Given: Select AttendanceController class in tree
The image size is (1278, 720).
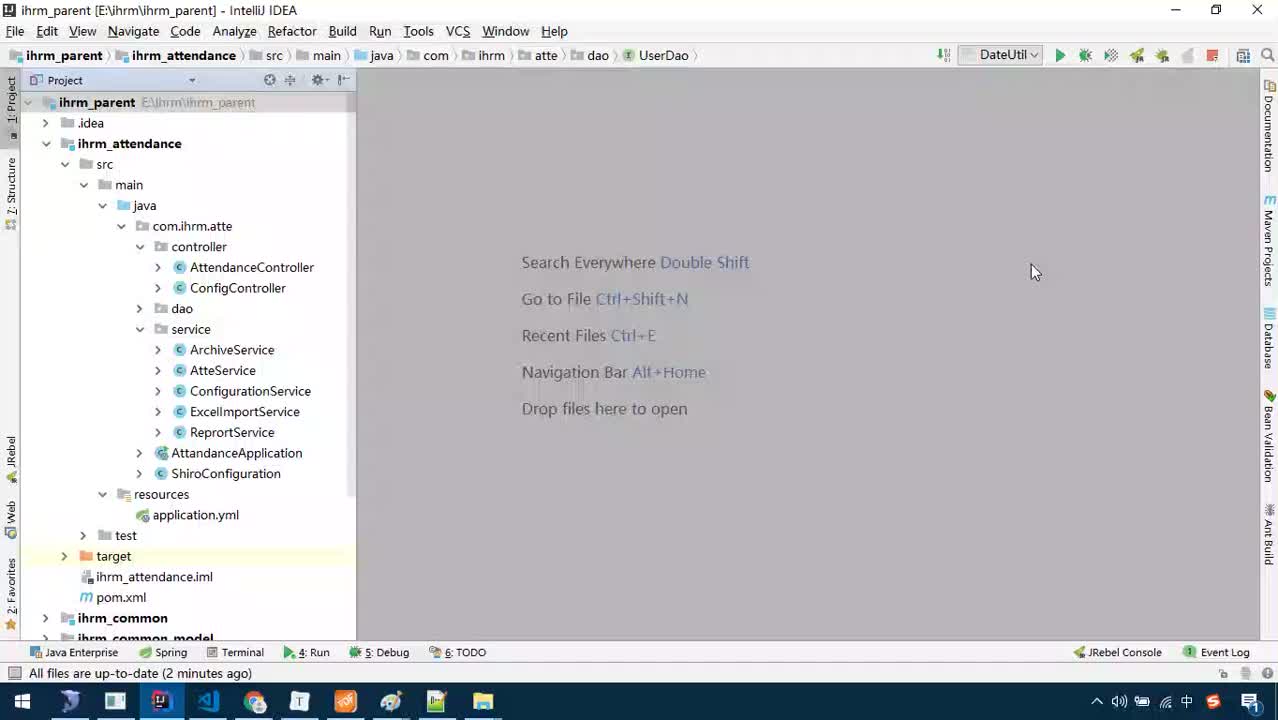Looking at the screenshot, I should pyautogui.click(x=251, y=267).
